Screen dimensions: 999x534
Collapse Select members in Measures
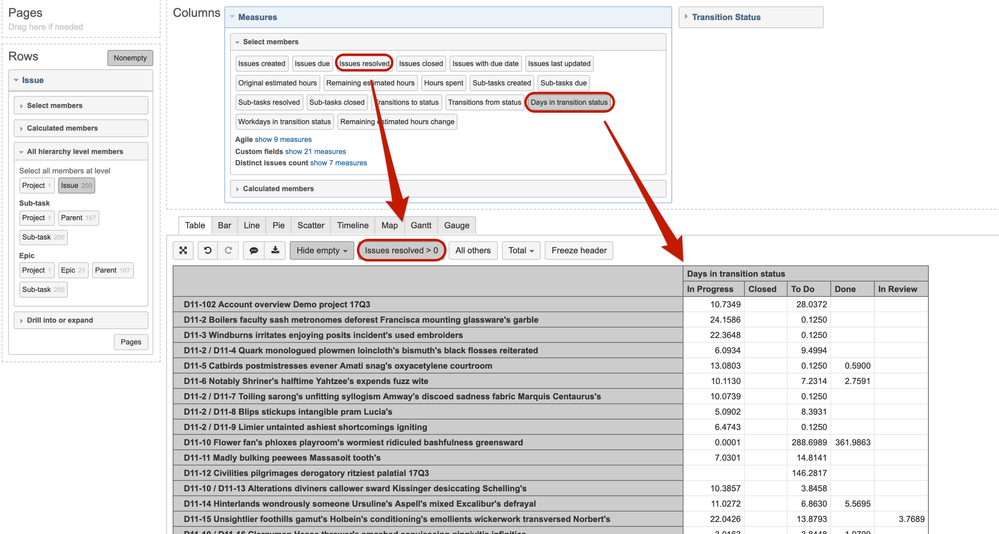448,42
